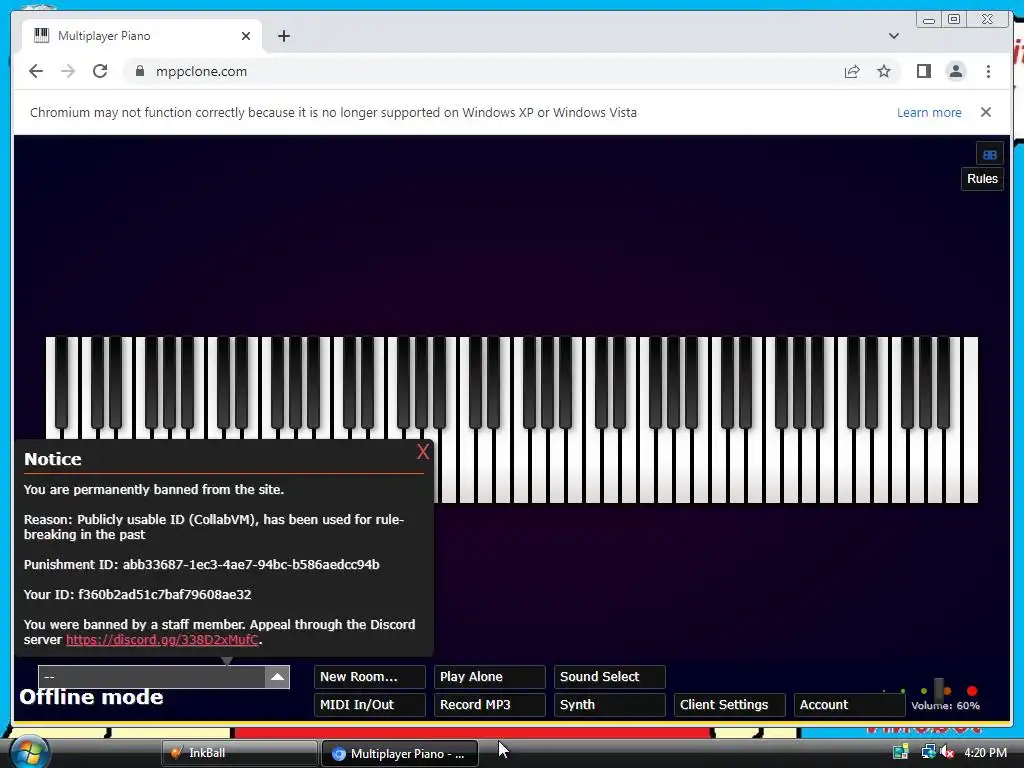Viewport: 1024px width, 768px height.
Task: Go back using the browser back arrow
Action: coord(36,71)
